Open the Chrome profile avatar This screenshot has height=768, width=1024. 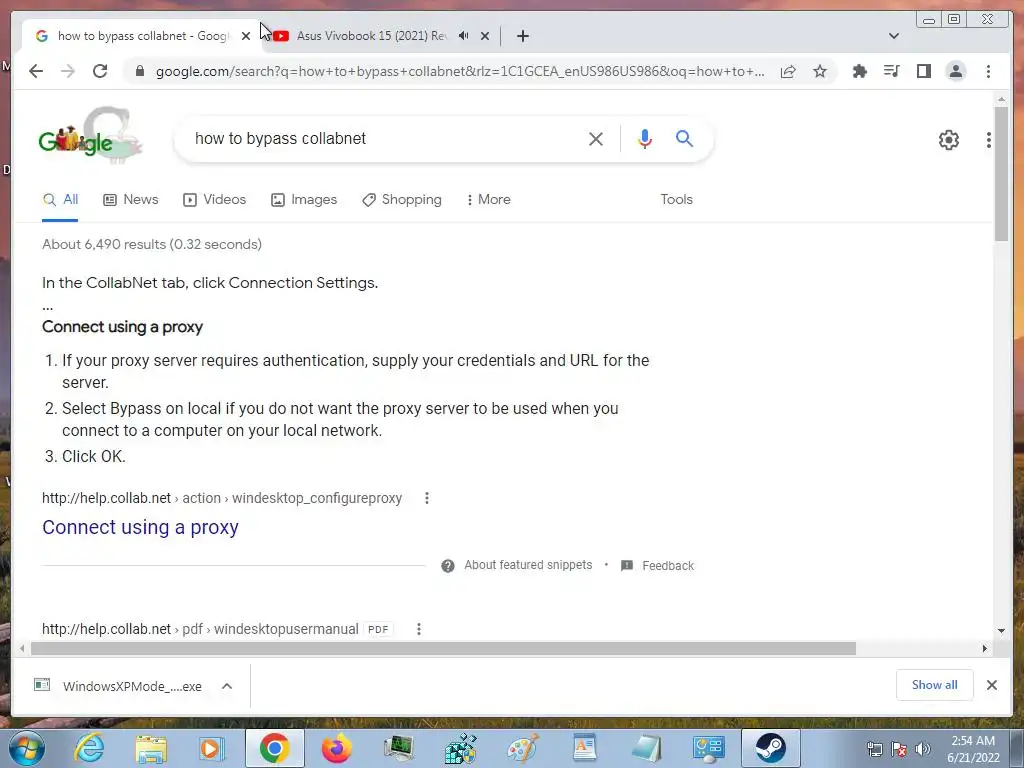[x=955, y=71]
